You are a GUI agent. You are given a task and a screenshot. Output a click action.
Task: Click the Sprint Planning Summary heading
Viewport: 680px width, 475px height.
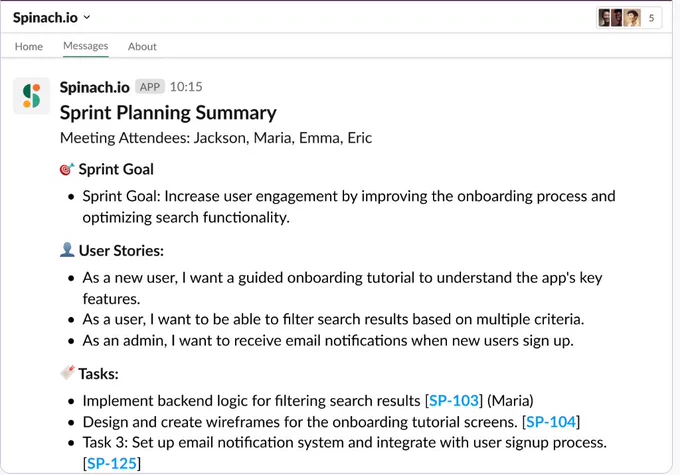168,113
